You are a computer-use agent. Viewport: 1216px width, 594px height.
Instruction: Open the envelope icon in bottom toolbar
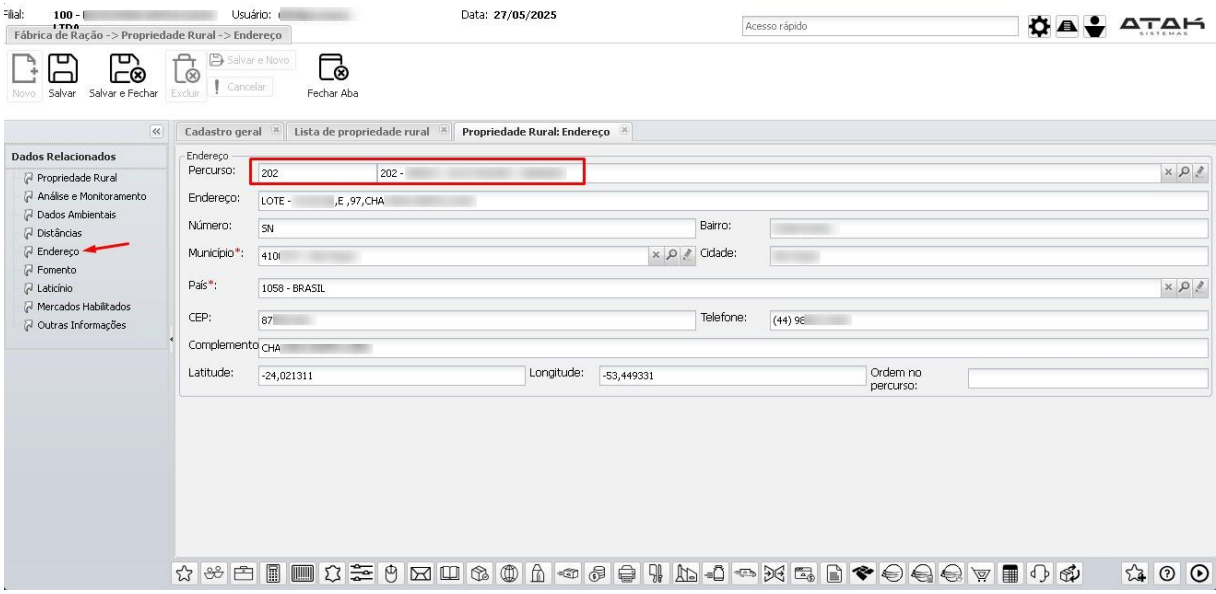click(420, 574)
